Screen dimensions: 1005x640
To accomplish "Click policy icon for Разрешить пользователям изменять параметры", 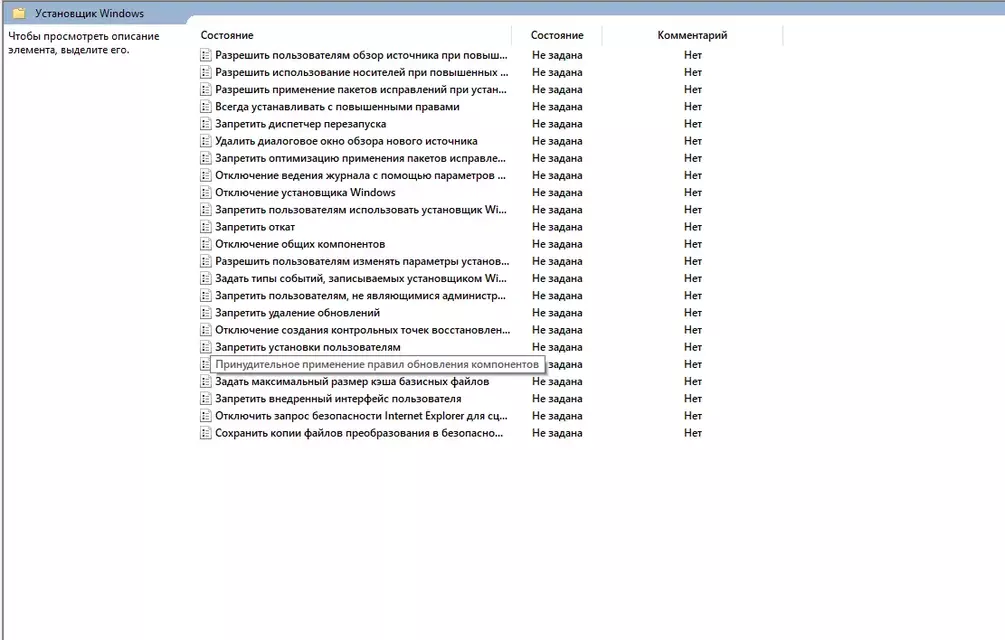I will 206,261.
